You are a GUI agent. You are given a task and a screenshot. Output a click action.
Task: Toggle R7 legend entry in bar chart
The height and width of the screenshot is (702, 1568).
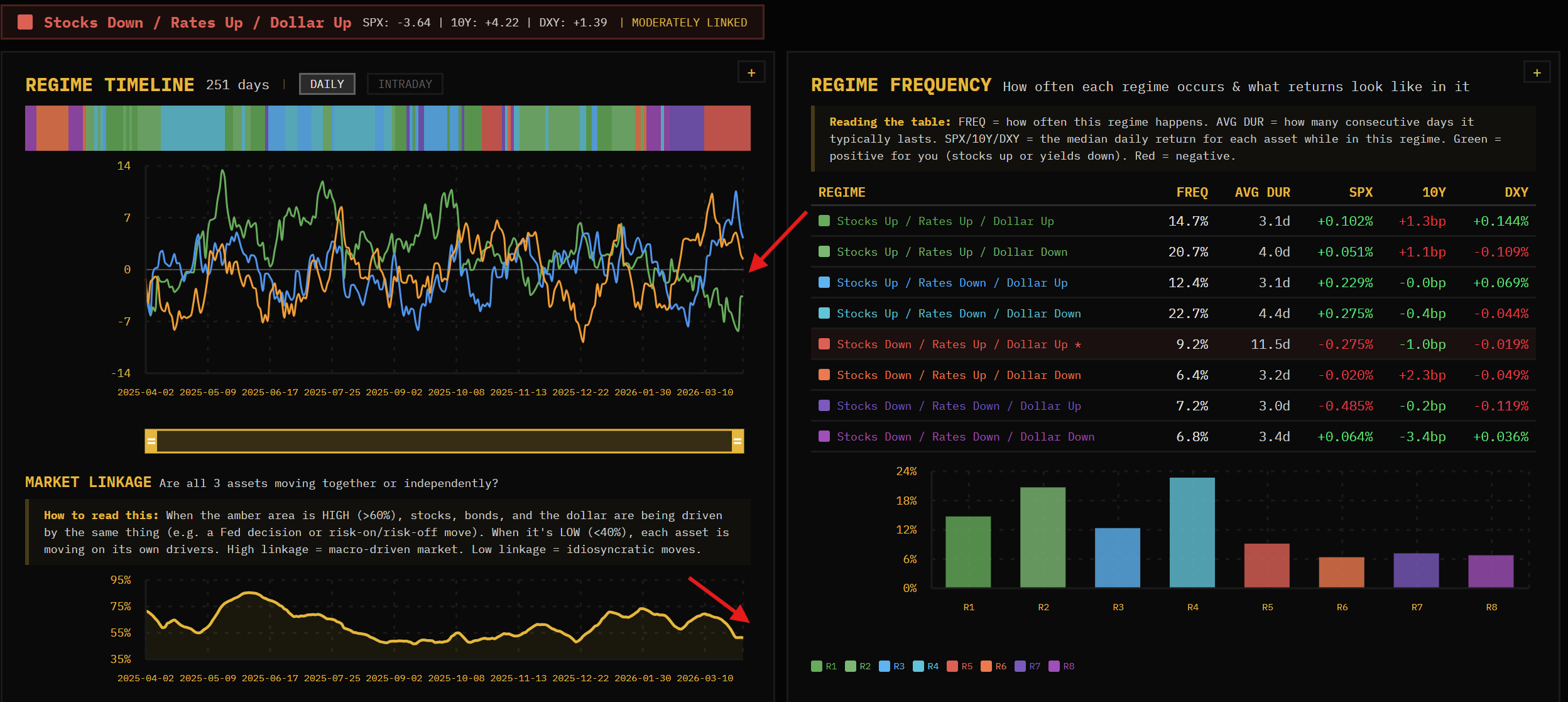(x=1028, y=666)
